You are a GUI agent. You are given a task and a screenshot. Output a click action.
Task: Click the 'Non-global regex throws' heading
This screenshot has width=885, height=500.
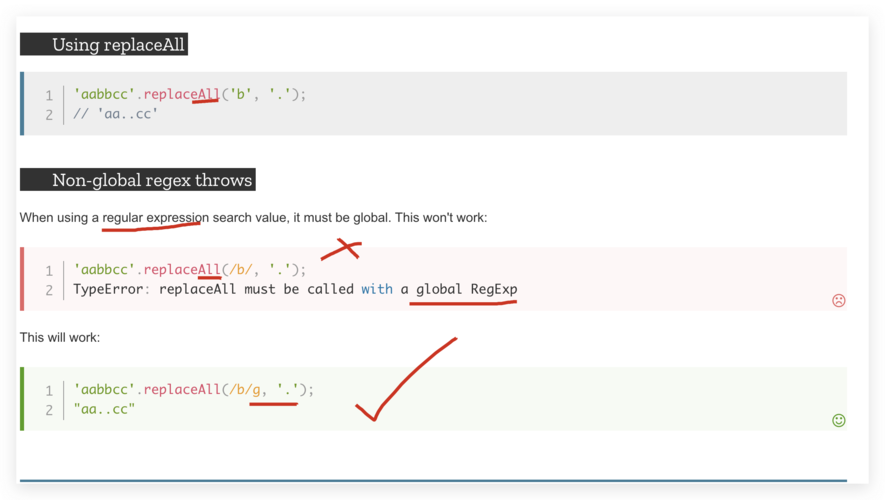(138, 180)
